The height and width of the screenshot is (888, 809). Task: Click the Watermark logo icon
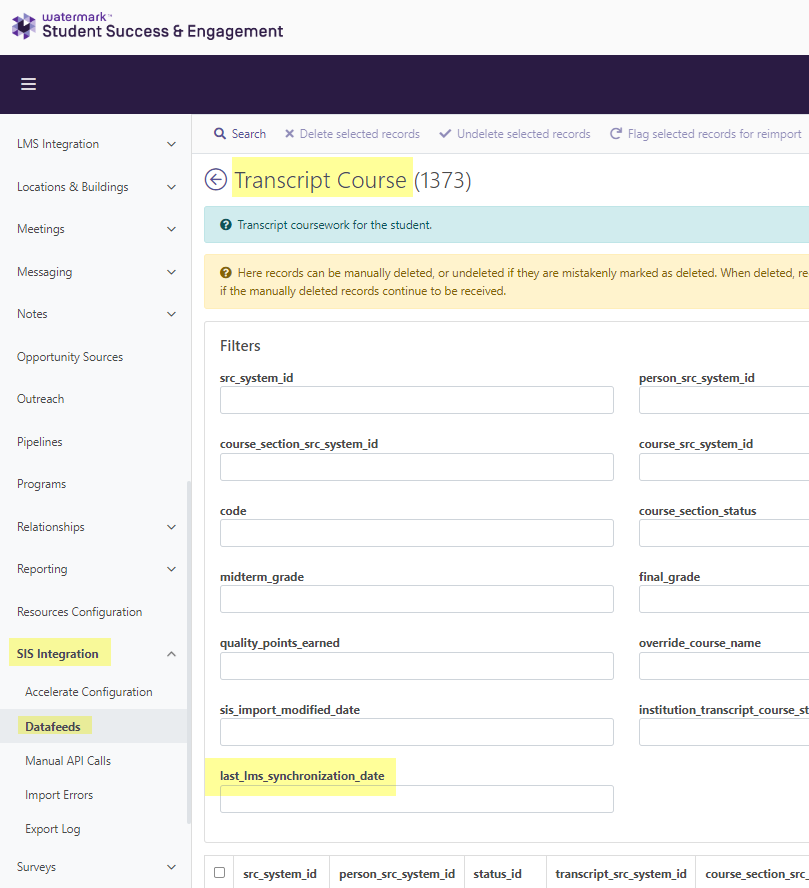[23, 26]
